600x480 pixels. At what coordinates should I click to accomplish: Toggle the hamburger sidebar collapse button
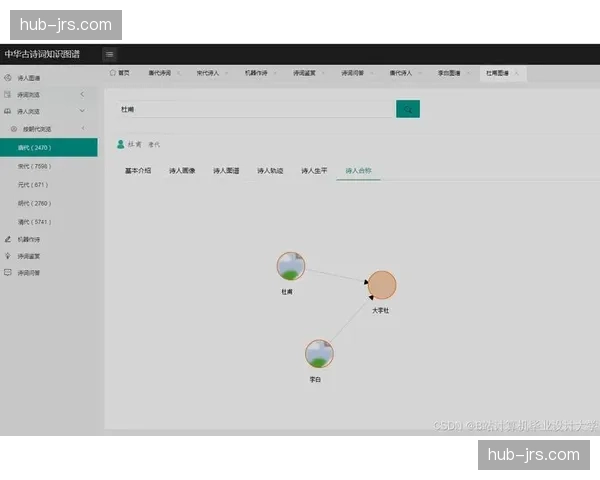tap(109, 54)
